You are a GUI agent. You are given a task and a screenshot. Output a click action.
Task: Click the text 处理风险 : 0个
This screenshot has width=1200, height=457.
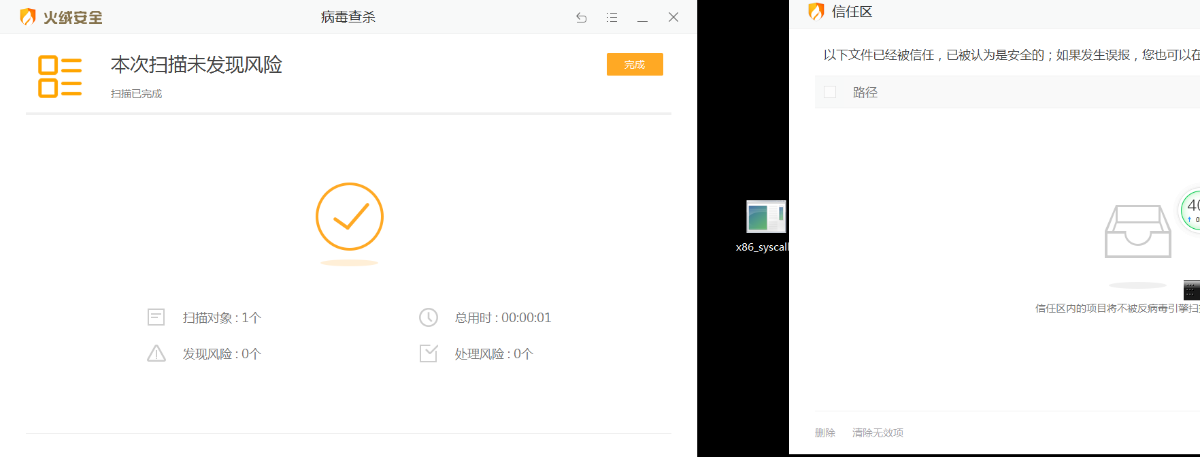[494, 354]
